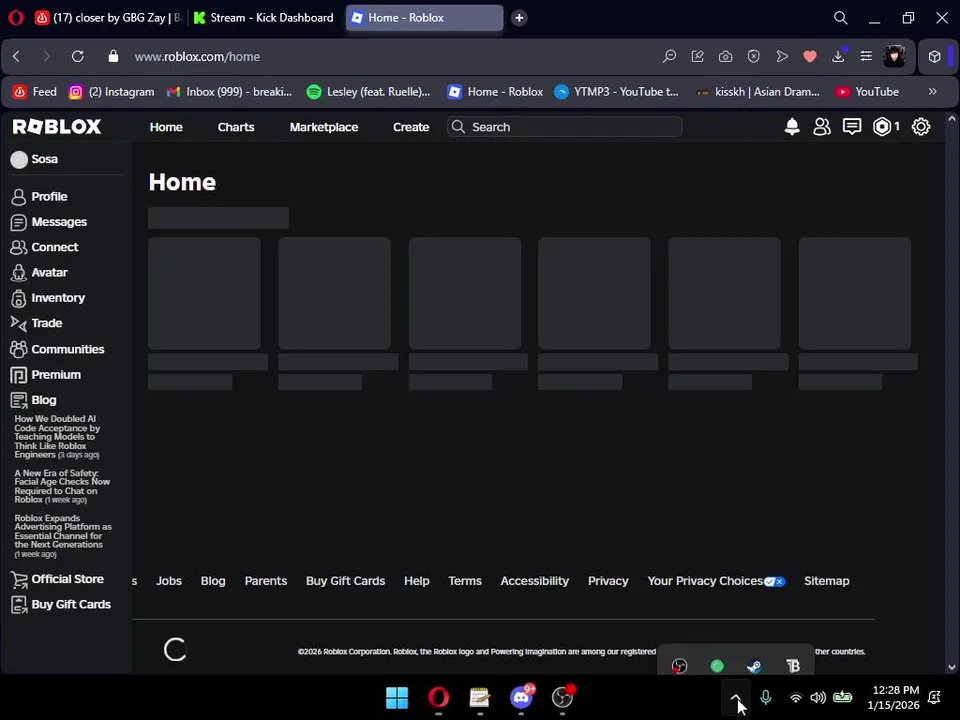The width and height of the screenshot is (960, 720).
Task: Open the Easy setup sliders icon
Action: (866, 56)
